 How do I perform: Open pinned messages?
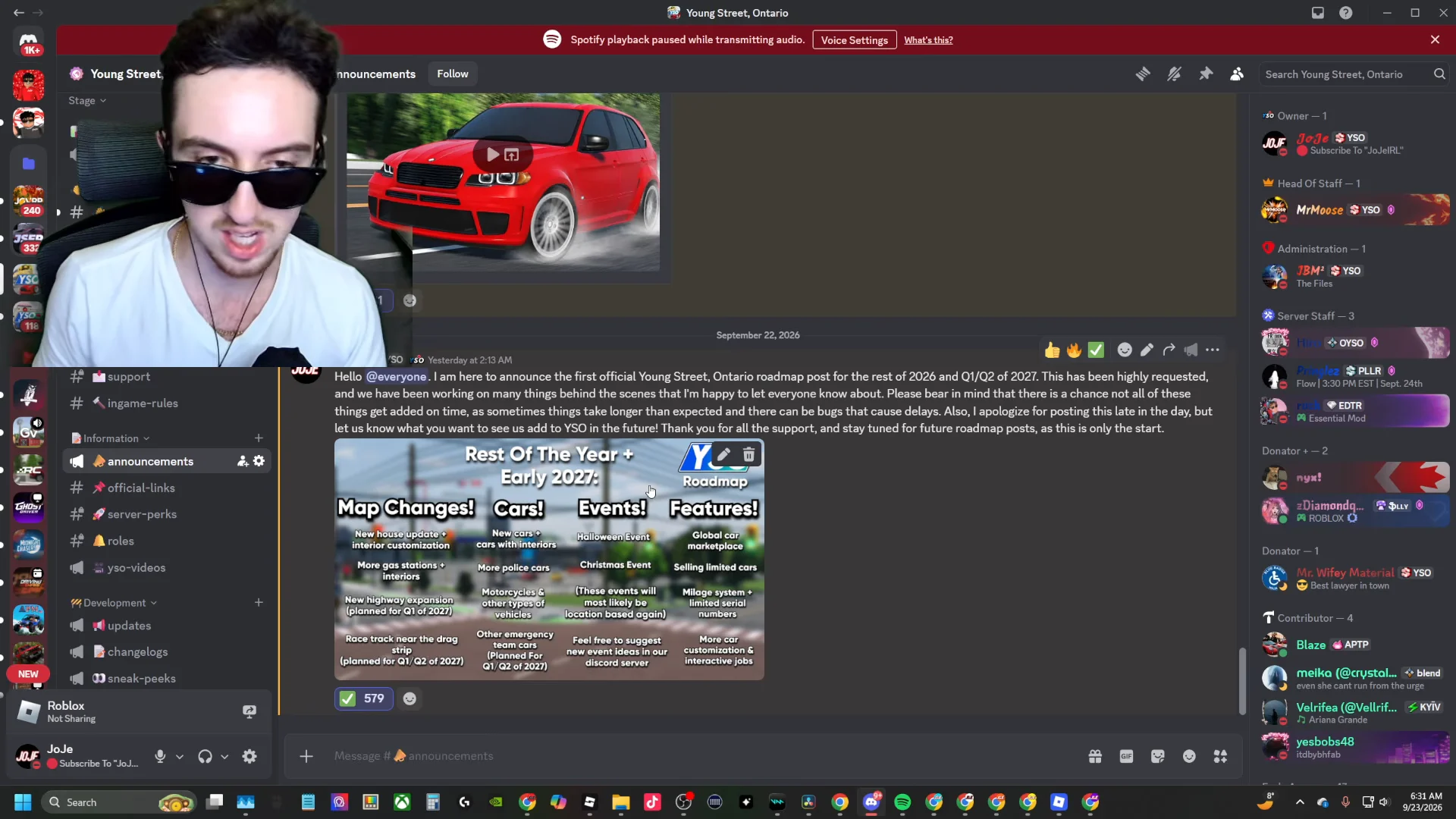coord(1206,74)
